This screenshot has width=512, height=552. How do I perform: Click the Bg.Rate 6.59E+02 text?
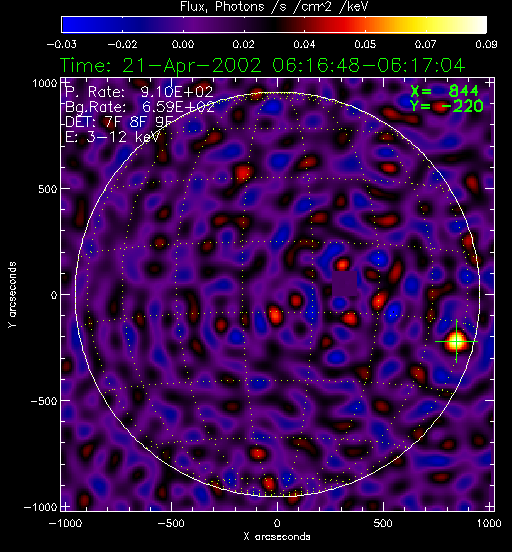pos(140,107)
